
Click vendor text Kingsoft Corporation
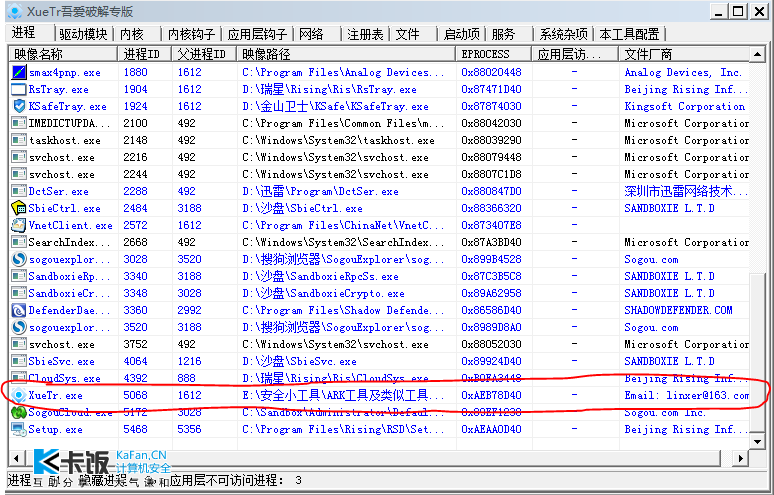tap(685, 107)
